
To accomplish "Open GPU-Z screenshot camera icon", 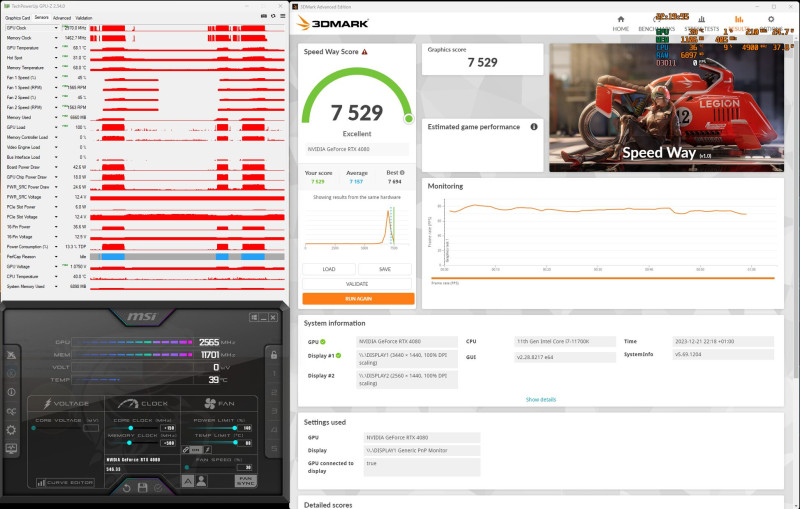I will point(264,16).
